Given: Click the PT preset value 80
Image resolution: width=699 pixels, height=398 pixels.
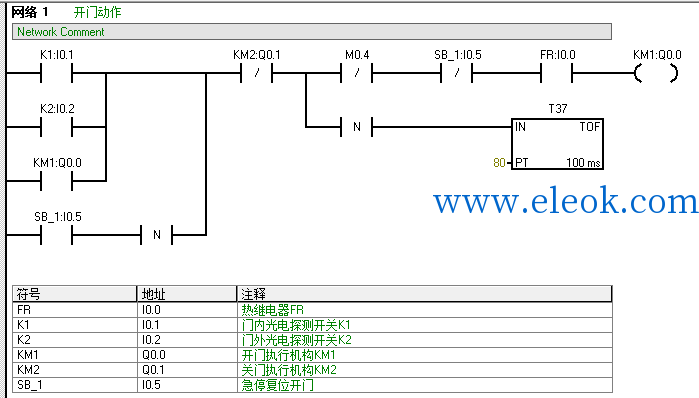Looking at the screenshot, I should (x=499, y=163).
